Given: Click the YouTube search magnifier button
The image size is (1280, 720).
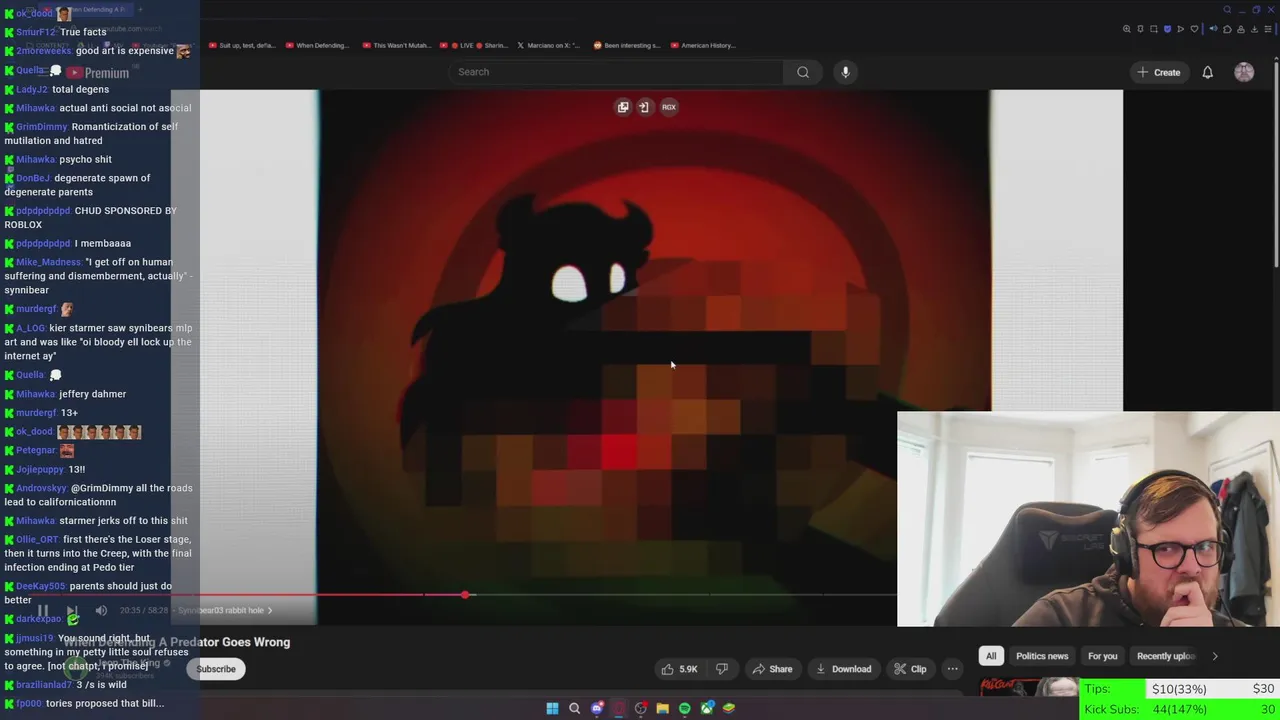Looking at the screenshot, I should 802,72.
